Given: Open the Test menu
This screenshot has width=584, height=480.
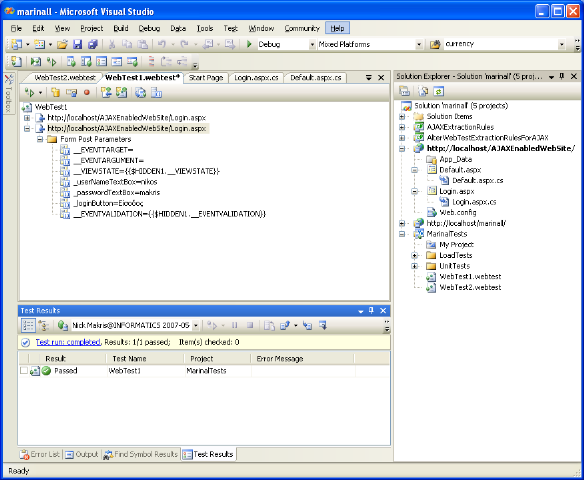Looking at the screenshot, I should click(x=231, y=28).
